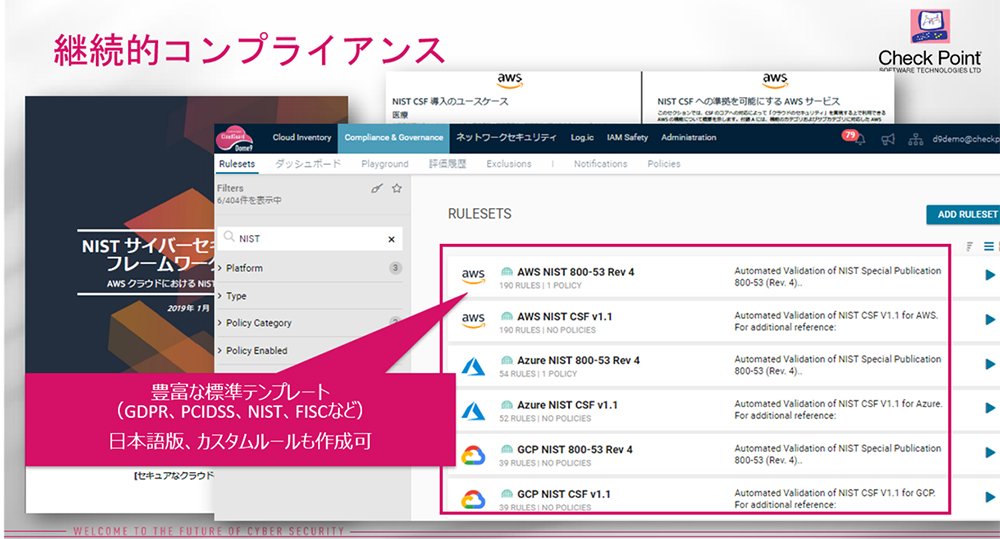Click Azure logo of Azure NIST CSF v1.1

tap(473, 411)
